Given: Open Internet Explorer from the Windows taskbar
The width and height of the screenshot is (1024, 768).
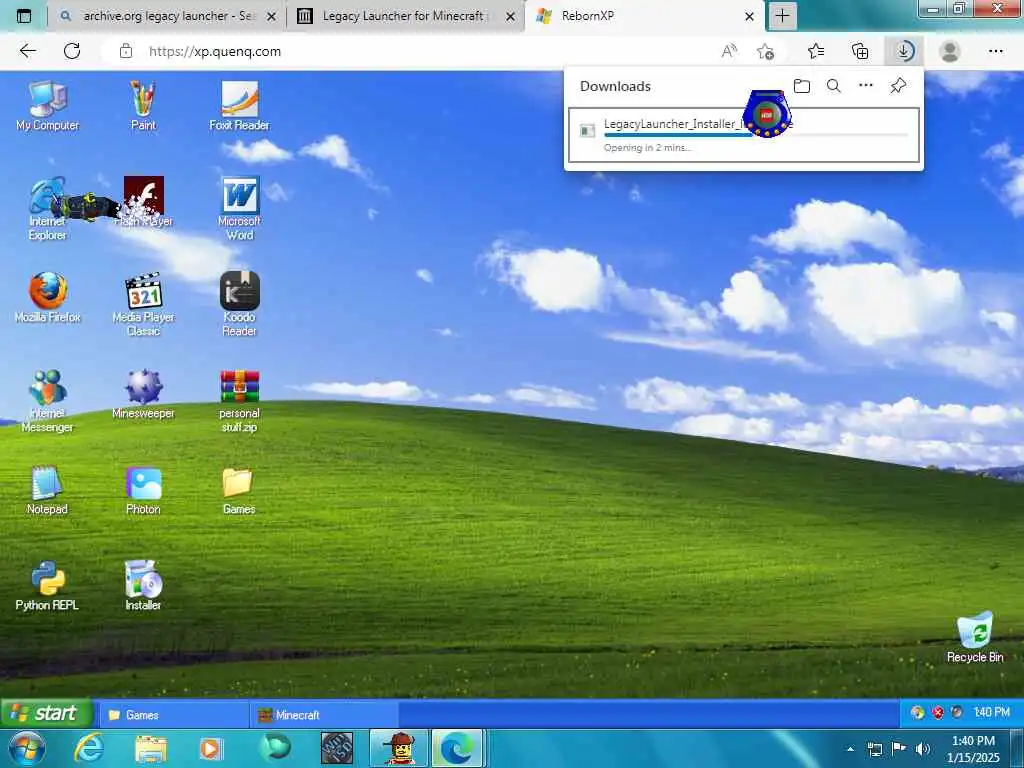Looking at the screenshot, I should [x=88, y=748].
